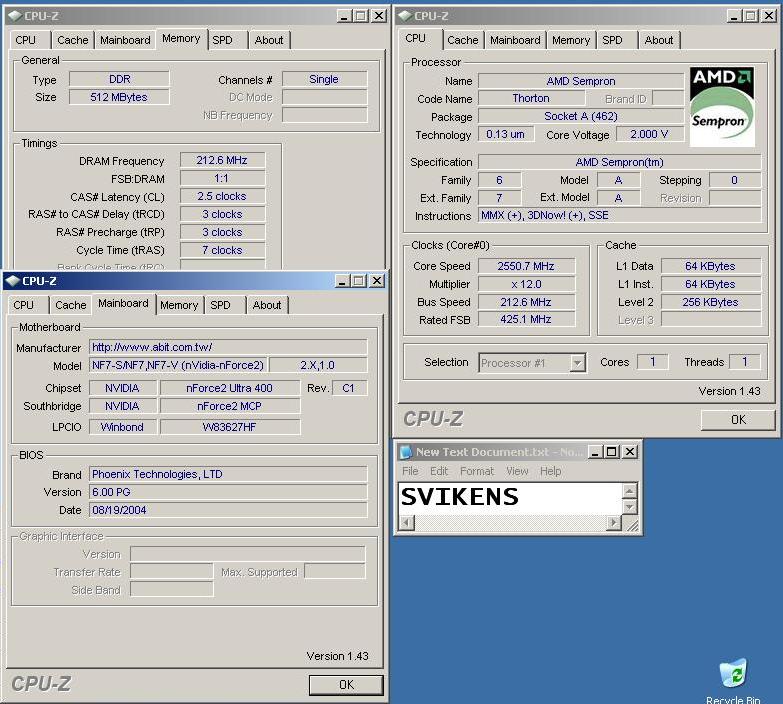This screenshot has height=704, width=783.
Task: Click the Rated FSB 425.1 MHz value
Action: 526,320
